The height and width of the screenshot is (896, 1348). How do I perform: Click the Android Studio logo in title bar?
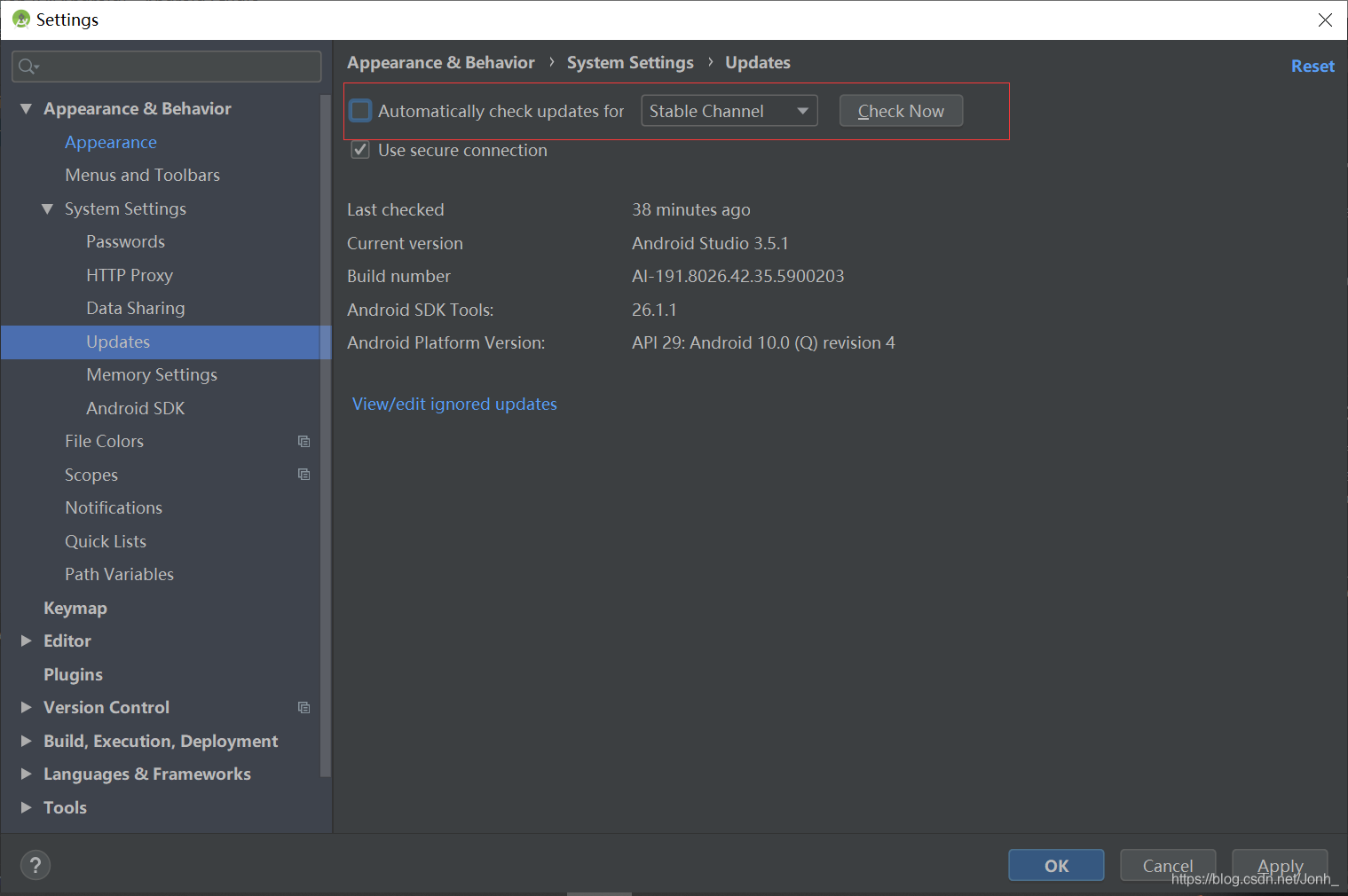click(x=21, y=20)
